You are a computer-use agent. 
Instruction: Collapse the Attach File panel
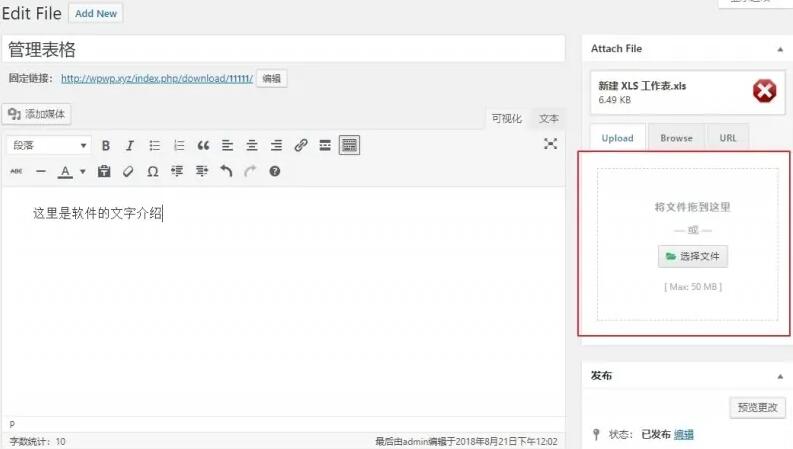[780, 49]
